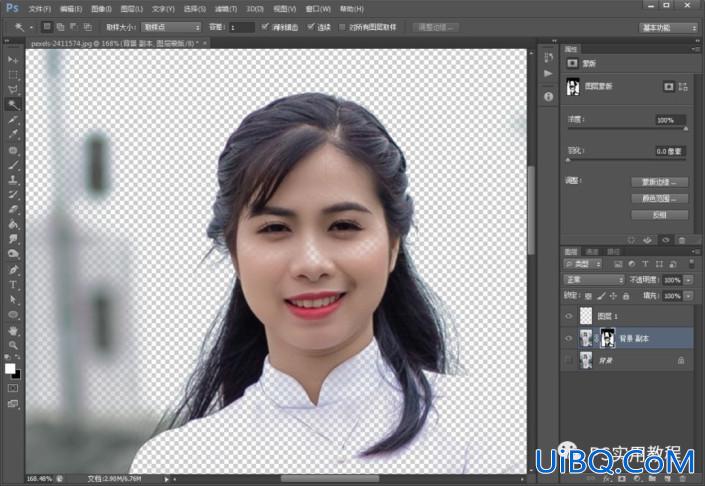This screenshot has width=705, height=486.
Task: Select the Magic Wand tool in toolbox
Action: pyautogui.click(x=13, y=105)
